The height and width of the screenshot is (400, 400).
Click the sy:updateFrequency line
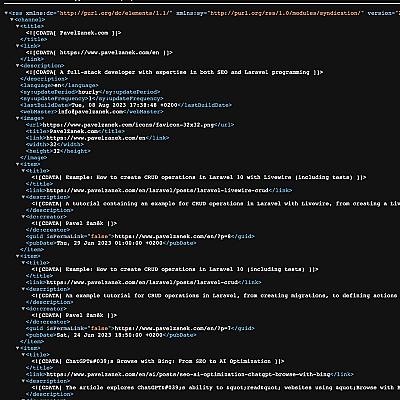click(x=92, y=99)
